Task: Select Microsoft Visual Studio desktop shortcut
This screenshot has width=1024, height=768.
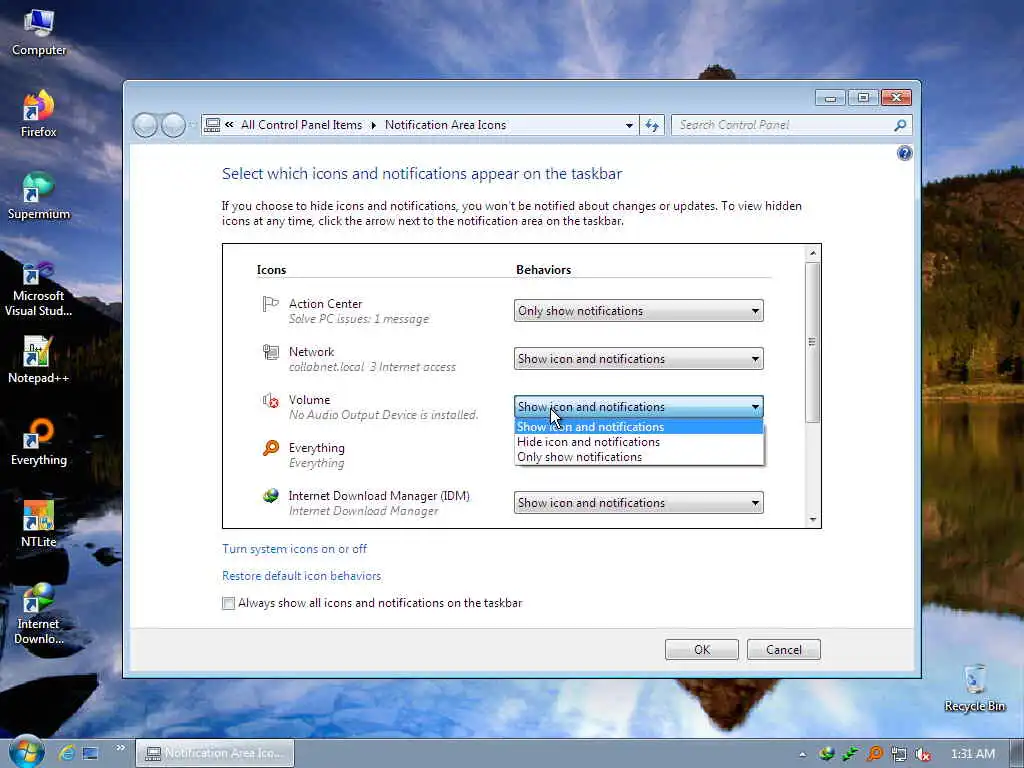Action: click(38, 289)
